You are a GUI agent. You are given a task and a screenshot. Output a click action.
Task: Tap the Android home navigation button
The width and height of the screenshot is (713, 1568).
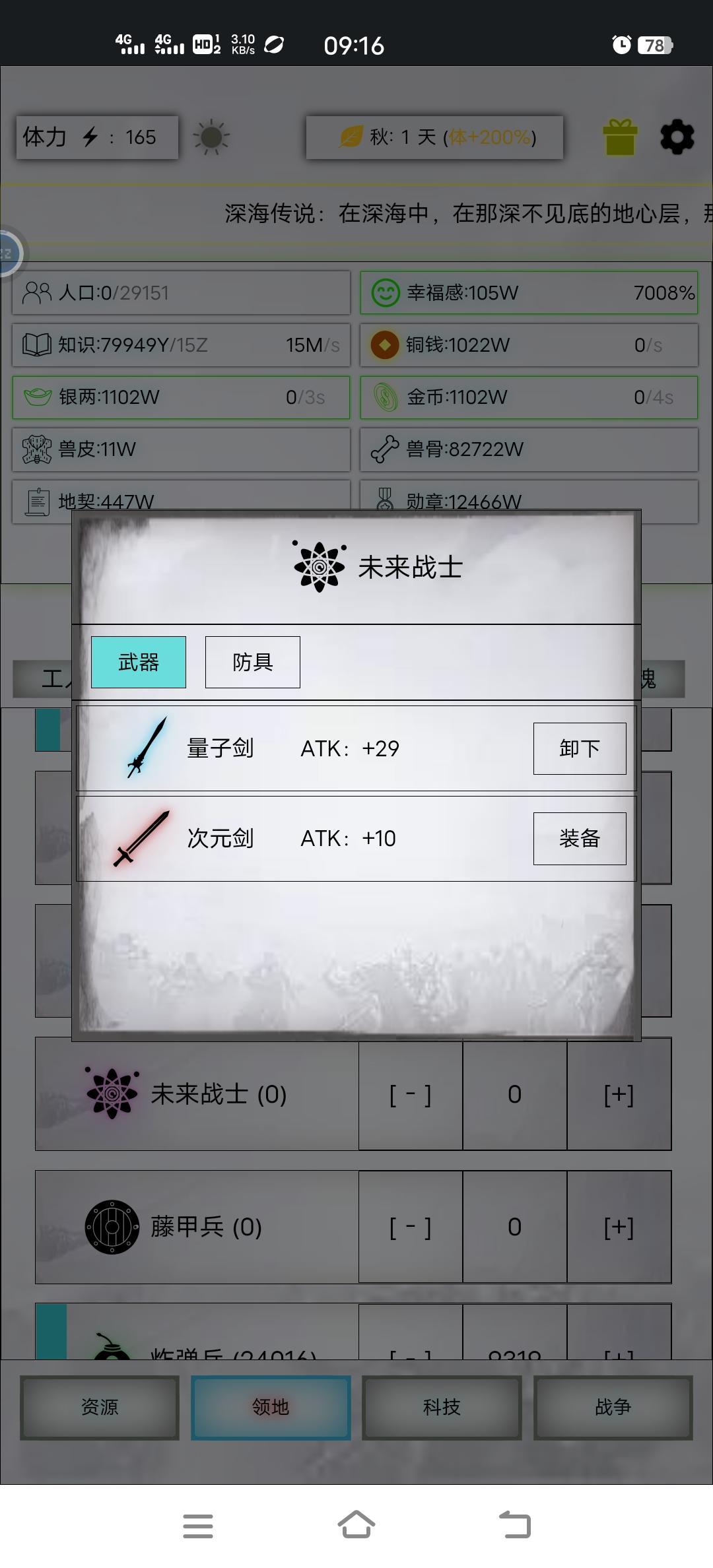[356, 1525]
